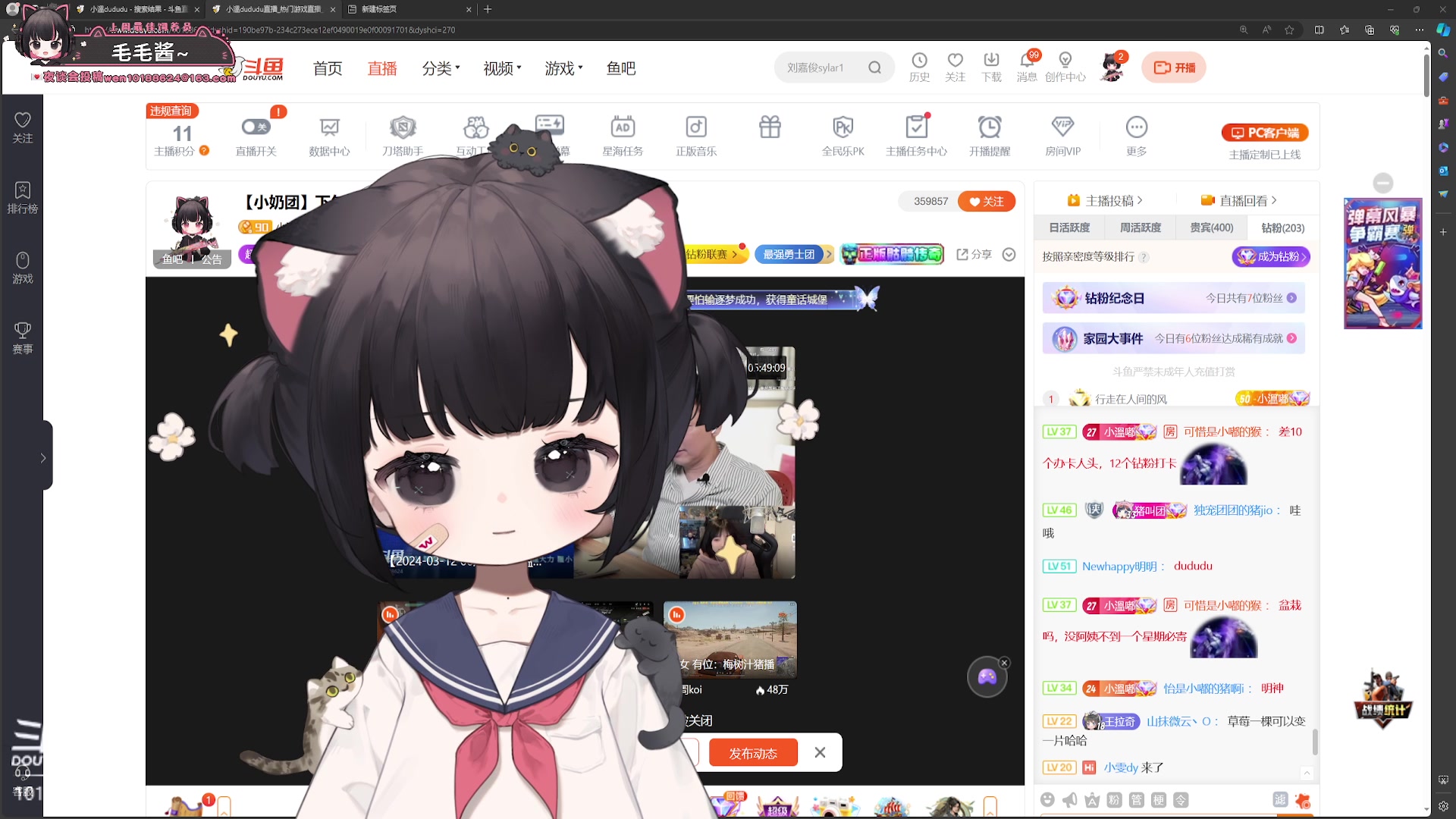Open the 全民乐PK icon
The height and width of the screenshot is (819, 1456).
pos(843,127)
